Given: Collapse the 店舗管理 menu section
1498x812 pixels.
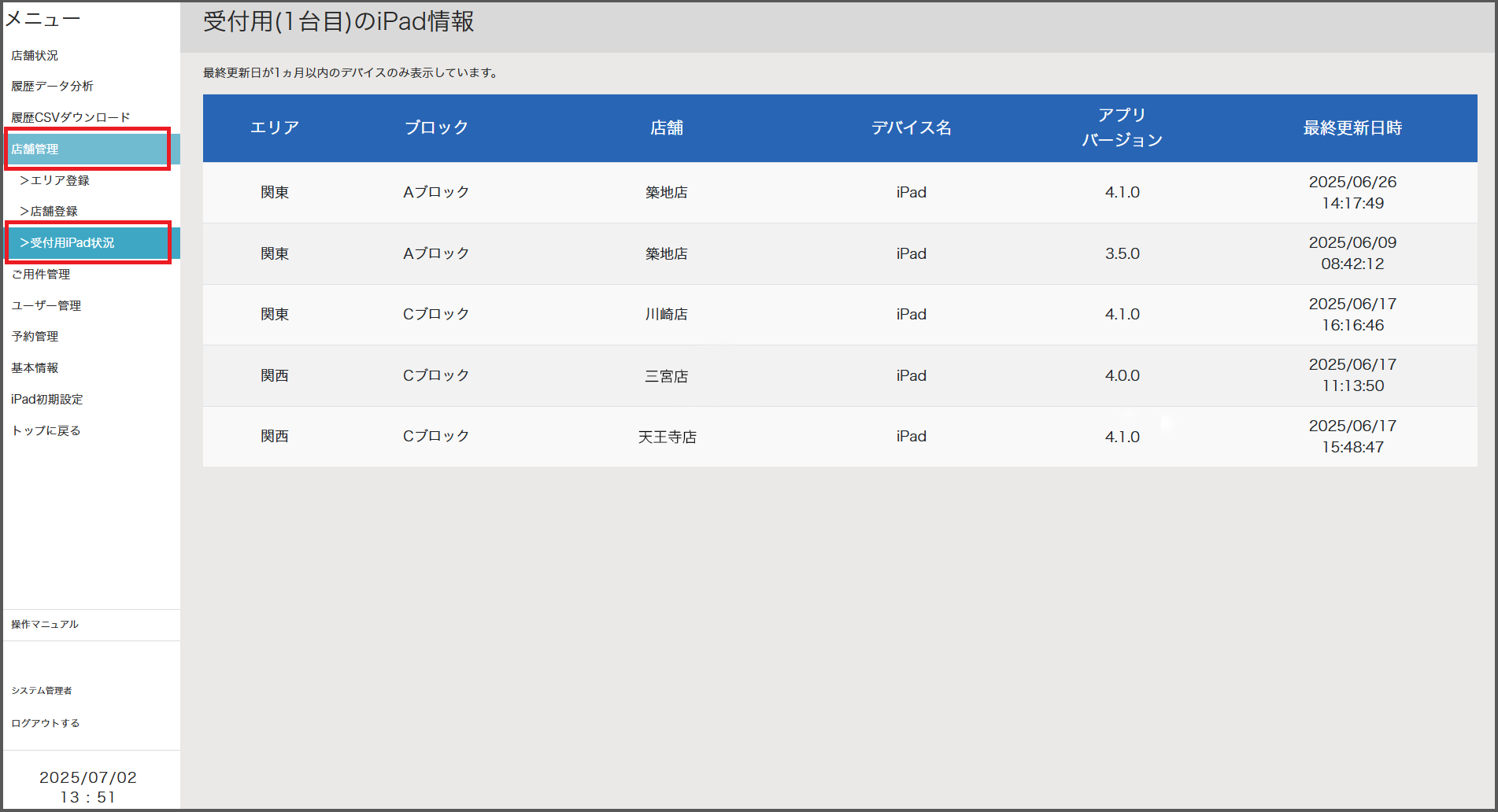Looking at the screenshot, I should tap(35, 149).
